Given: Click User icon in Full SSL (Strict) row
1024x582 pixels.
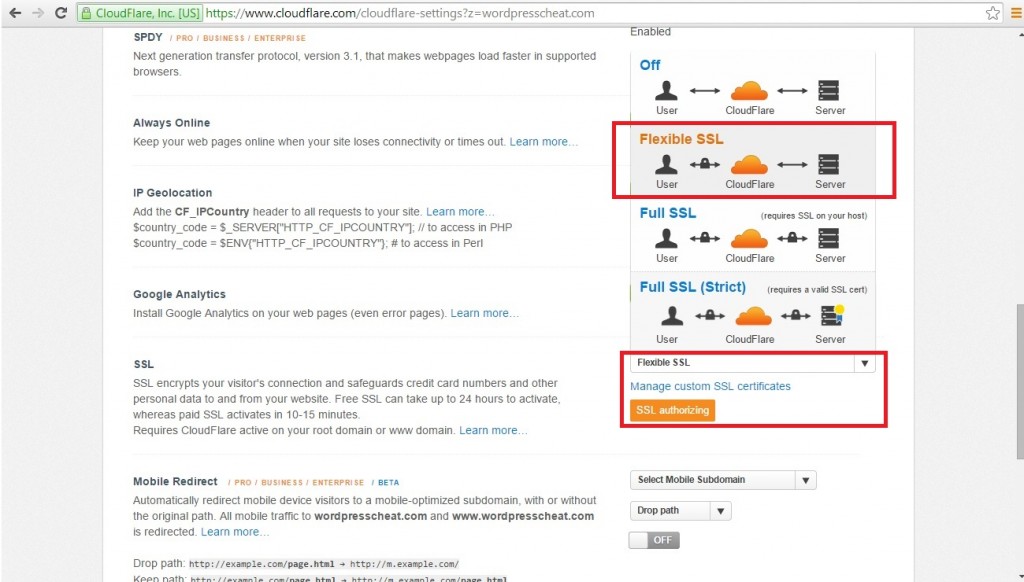Looking at the screenshot, I should (672, 315).
